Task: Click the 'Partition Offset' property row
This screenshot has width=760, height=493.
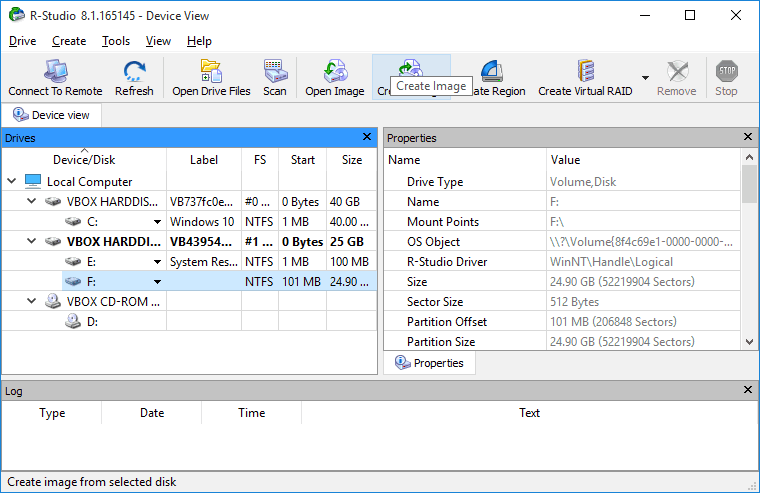Action: [x=562, y=322]
